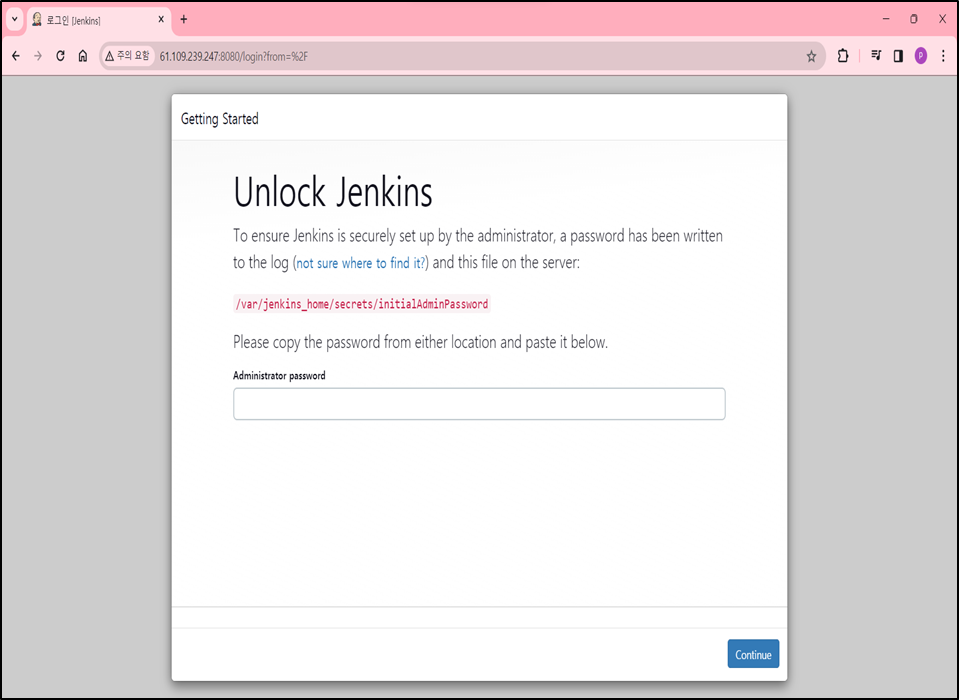Viewport: 959px width, 700px height.
Task: Click the Continue button
Action: pyautogui.click(x=753, y=654)
